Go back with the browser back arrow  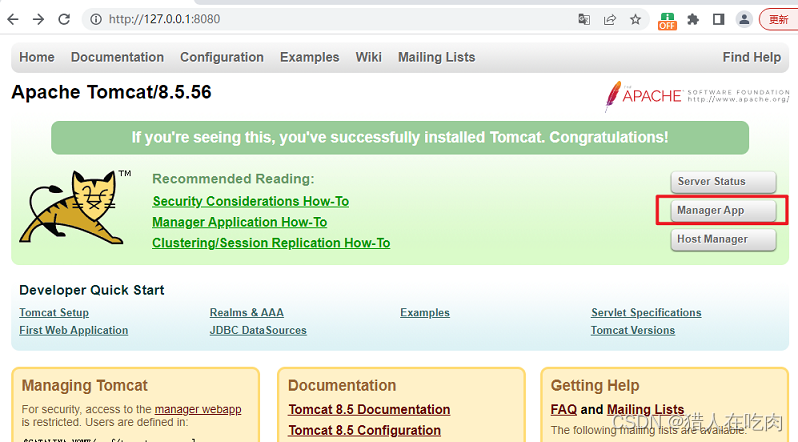[13, 19]
